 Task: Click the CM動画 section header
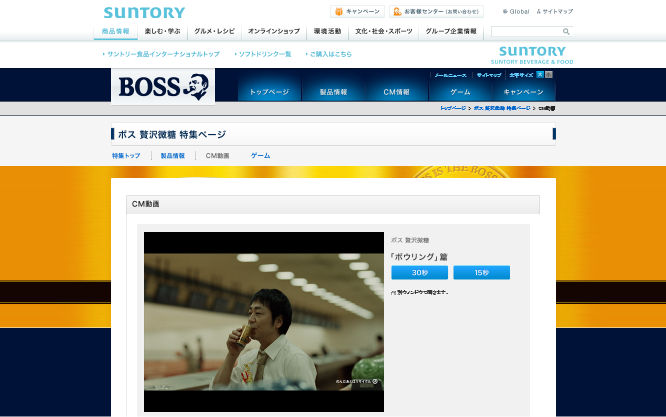[333, 204]
